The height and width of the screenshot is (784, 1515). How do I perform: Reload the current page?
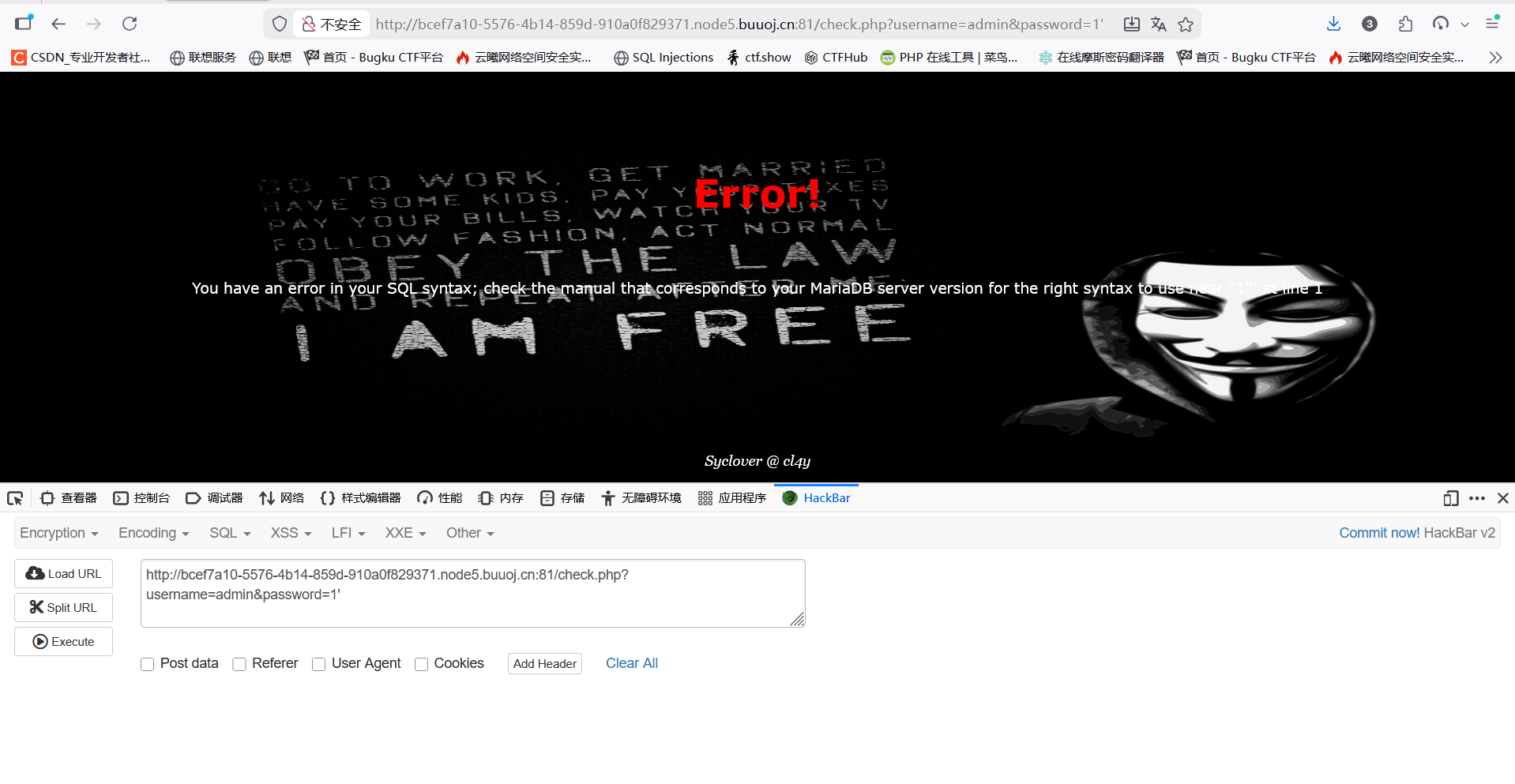(130, 24)
